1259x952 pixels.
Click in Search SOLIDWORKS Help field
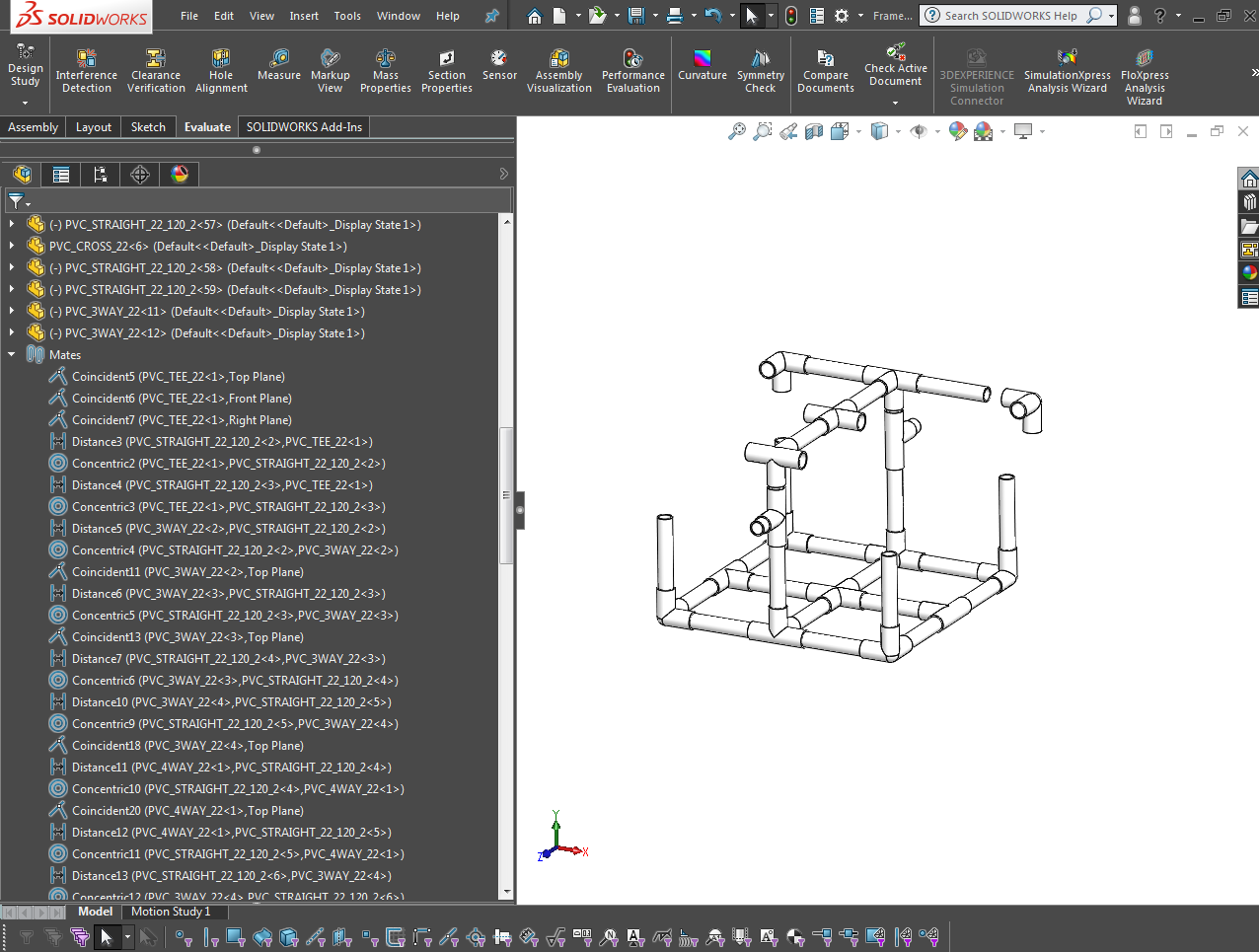click(1010, 16)
